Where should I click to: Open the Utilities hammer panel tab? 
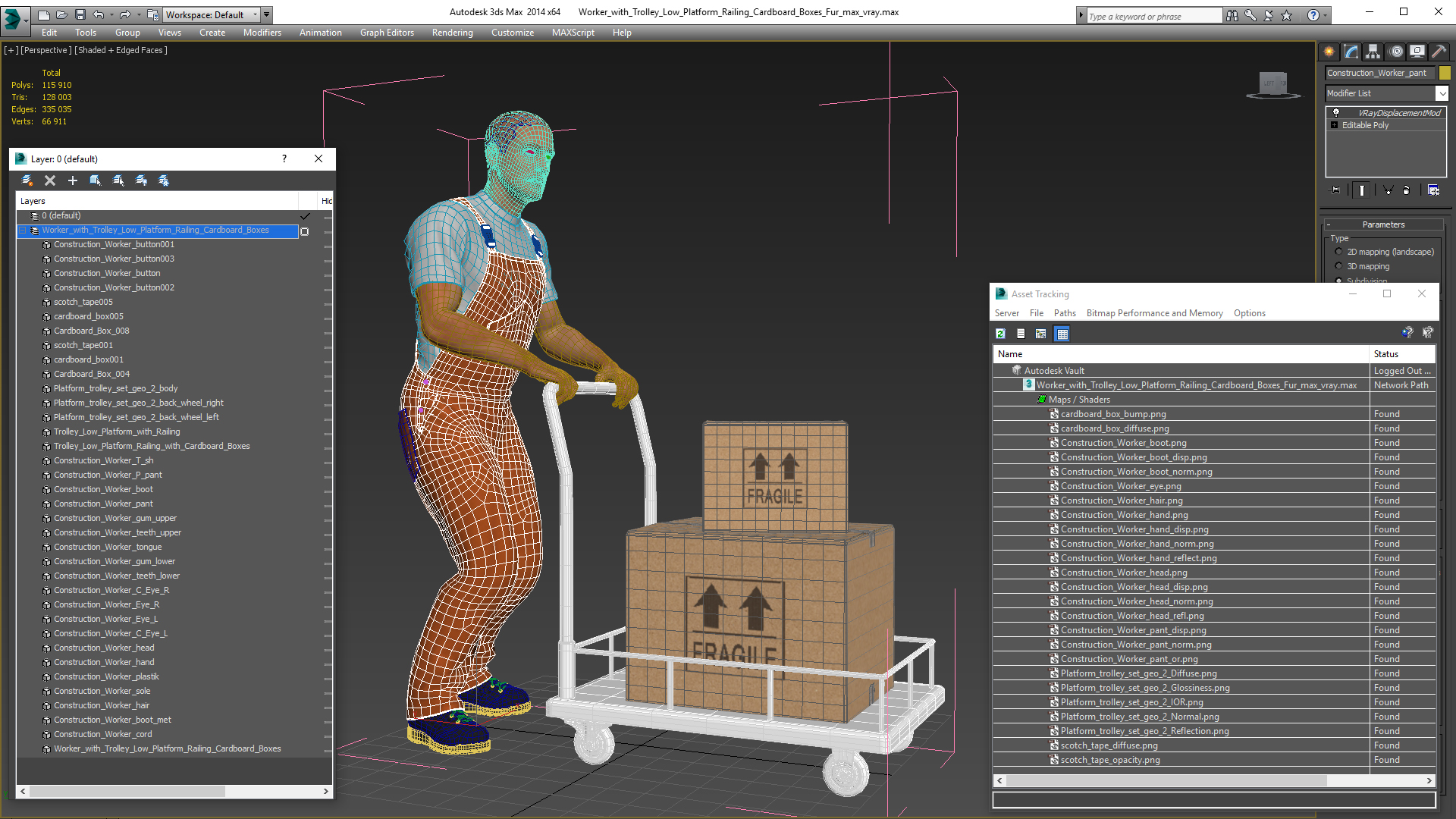tap(1439, 52)
